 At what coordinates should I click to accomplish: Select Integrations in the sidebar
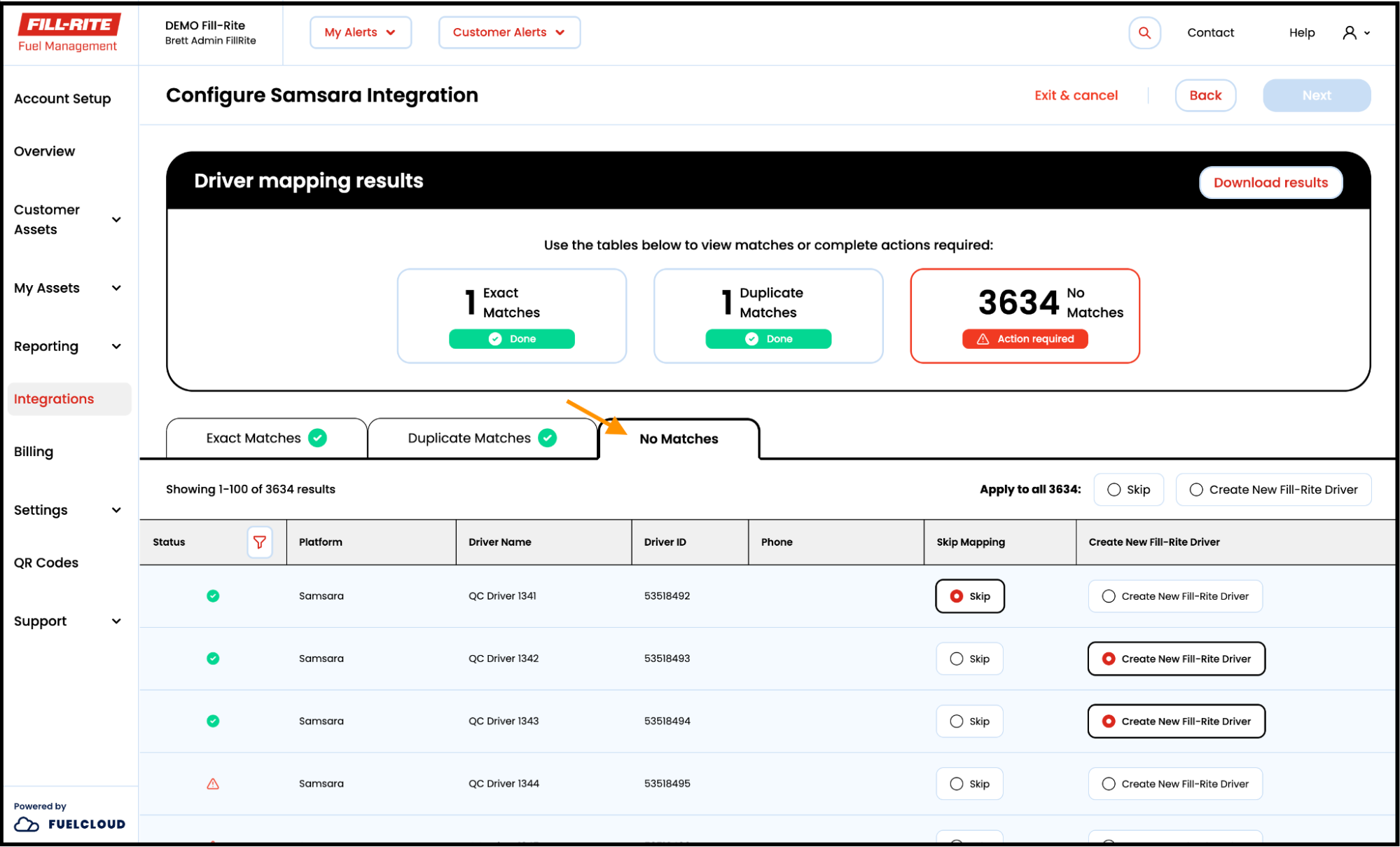(x=53, y=399)
